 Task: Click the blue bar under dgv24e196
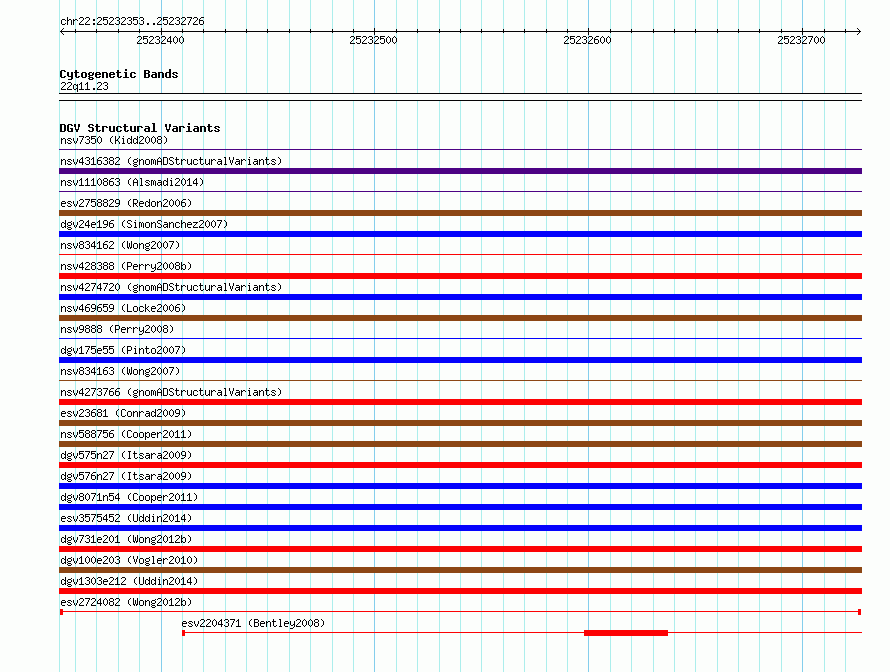coord(460,234)
